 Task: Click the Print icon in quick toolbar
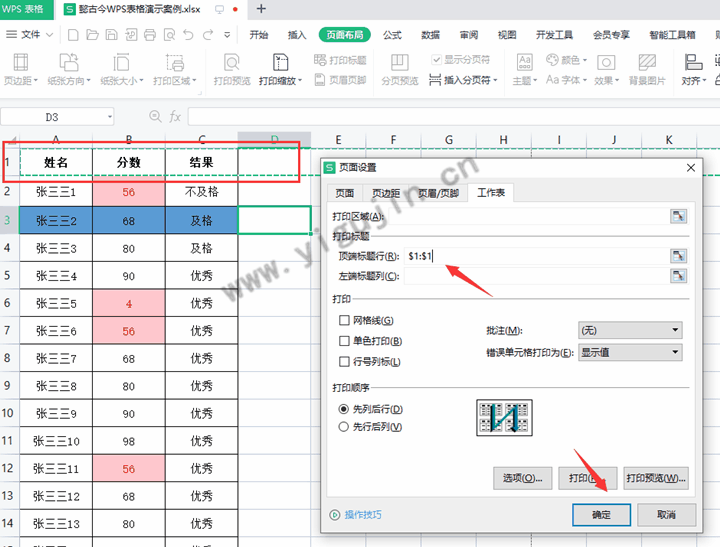click(150, 35)
